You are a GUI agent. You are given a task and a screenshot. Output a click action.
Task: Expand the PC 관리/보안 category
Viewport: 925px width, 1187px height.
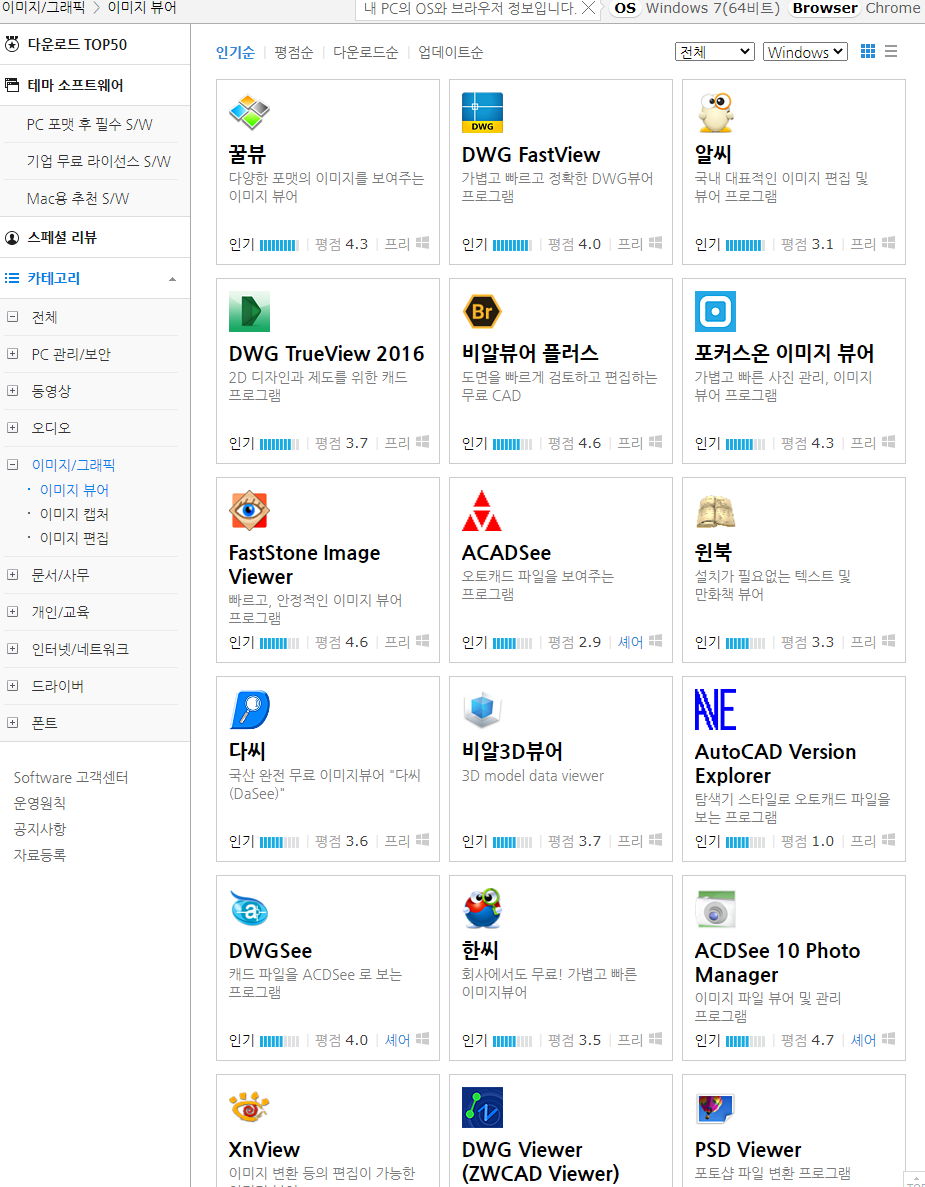pos(13,354)
